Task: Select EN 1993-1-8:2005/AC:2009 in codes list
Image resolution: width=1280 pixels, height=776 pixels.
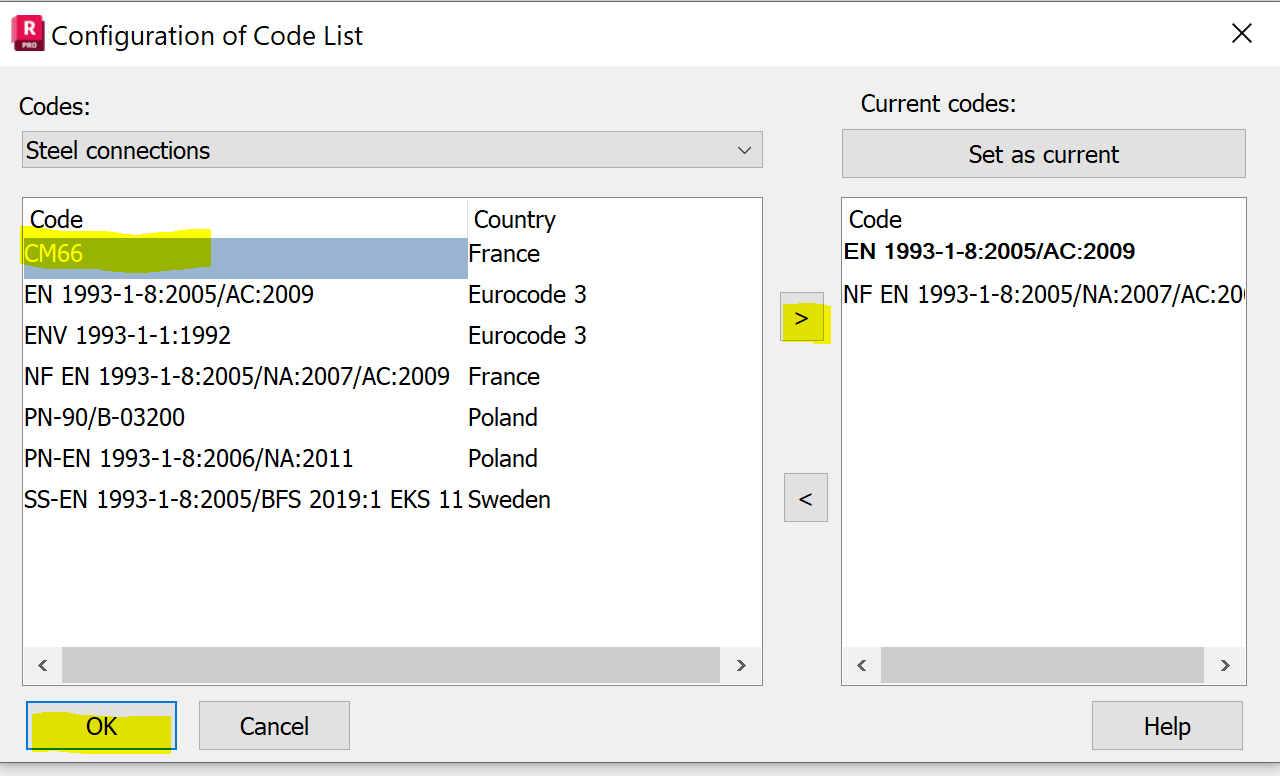Action: [x=169, y=295]
